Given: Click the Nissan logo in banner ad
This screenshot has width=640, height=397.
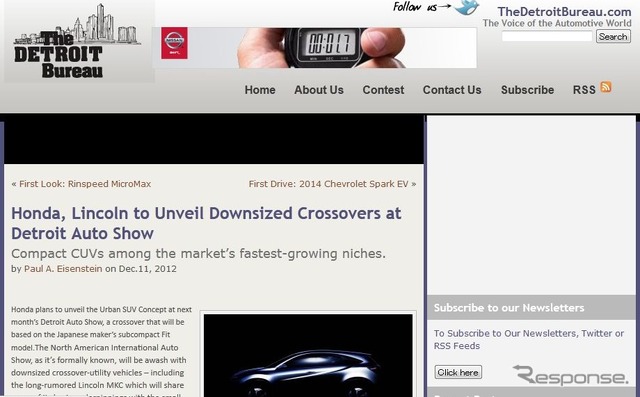Looking at the screenshot, I should pos(174,43).
